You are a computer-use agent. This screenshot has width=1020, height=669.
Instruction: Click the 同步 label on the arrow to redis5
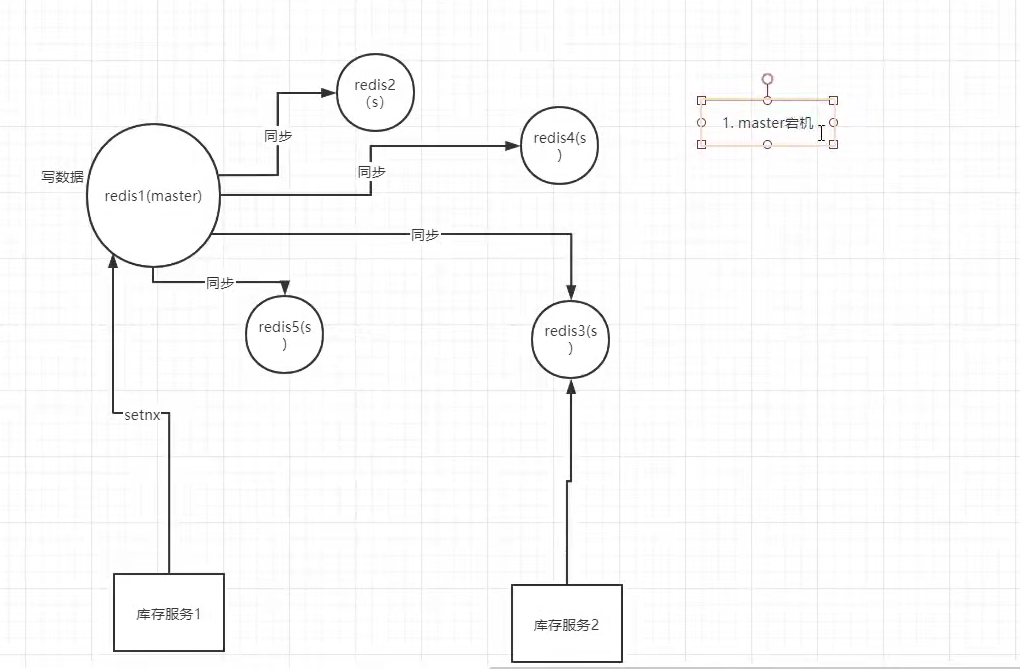pyautogui.click(x=219, y=283)
